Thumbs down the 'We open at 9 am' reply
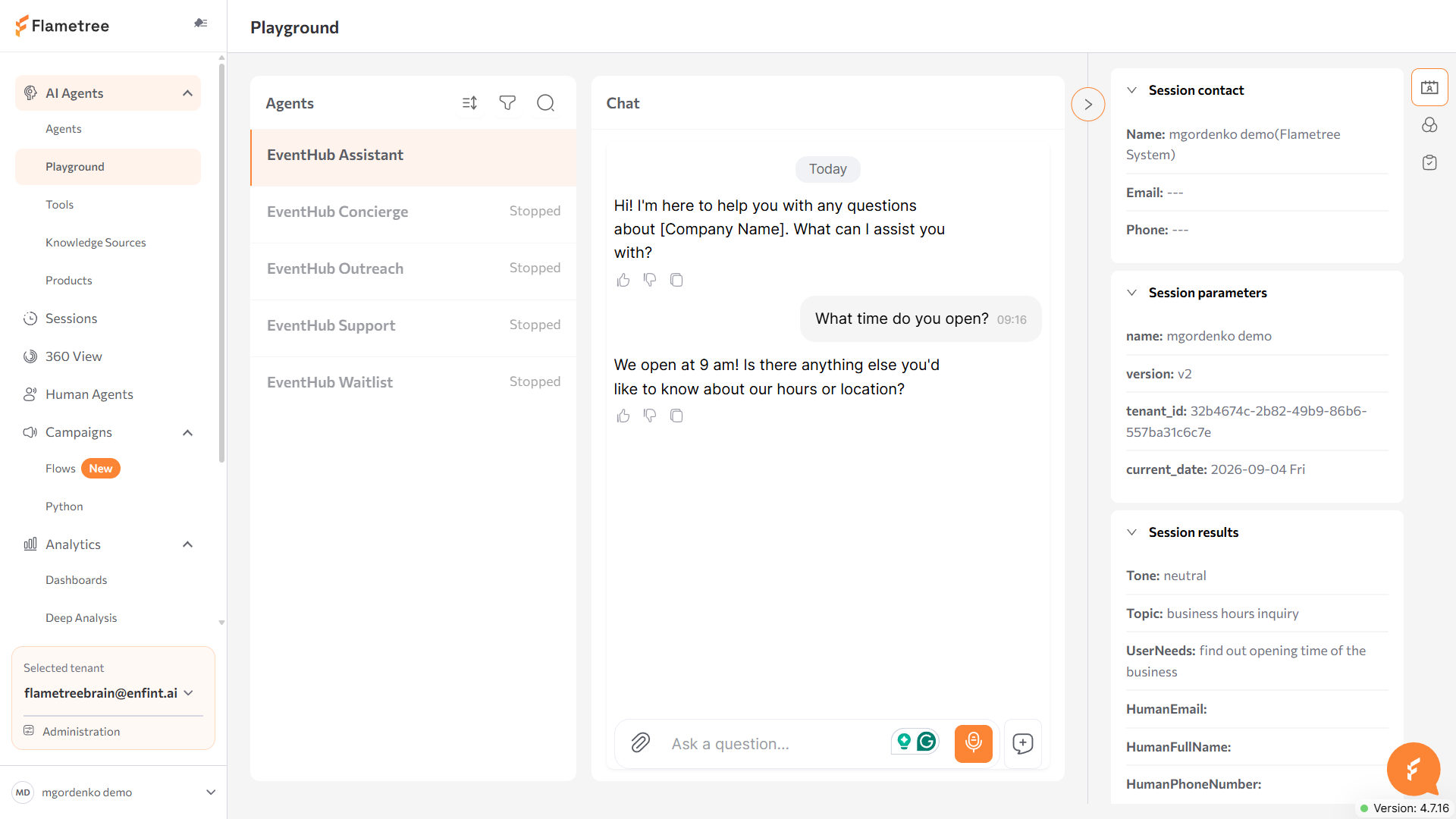 tap(650, 416)
